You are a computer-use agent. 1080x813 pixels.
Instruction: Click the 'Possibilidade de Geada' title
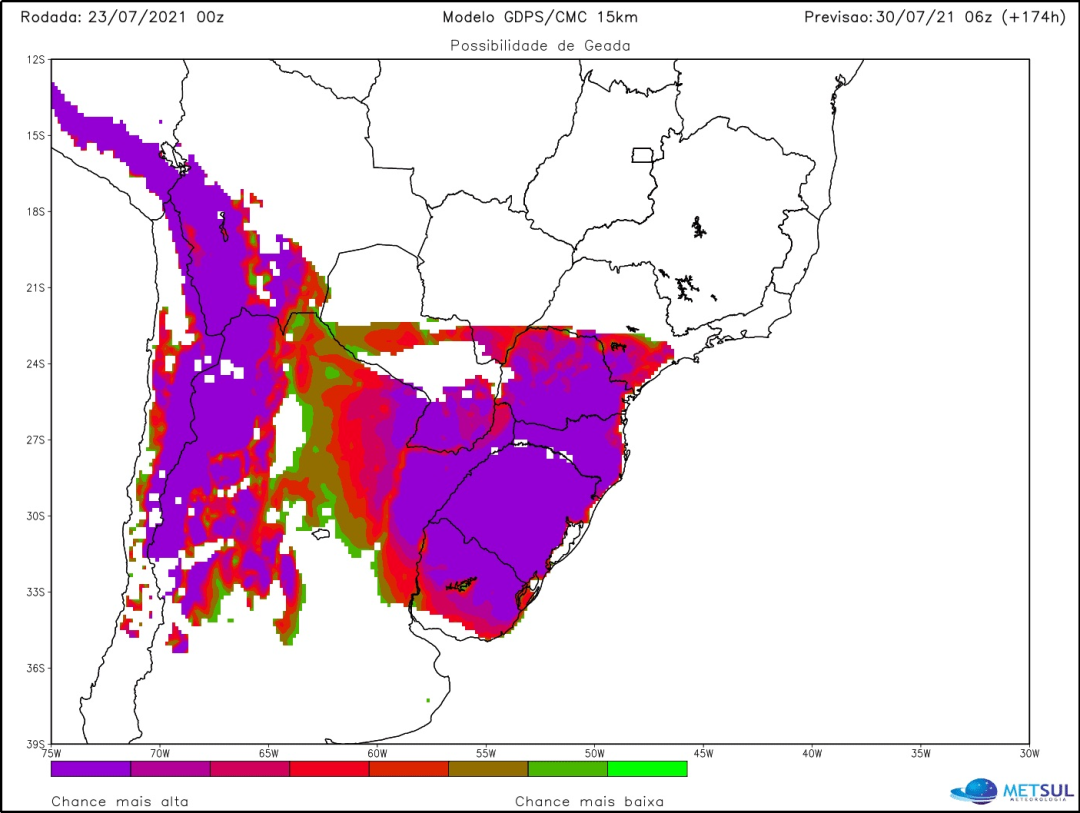pos(540,45)
